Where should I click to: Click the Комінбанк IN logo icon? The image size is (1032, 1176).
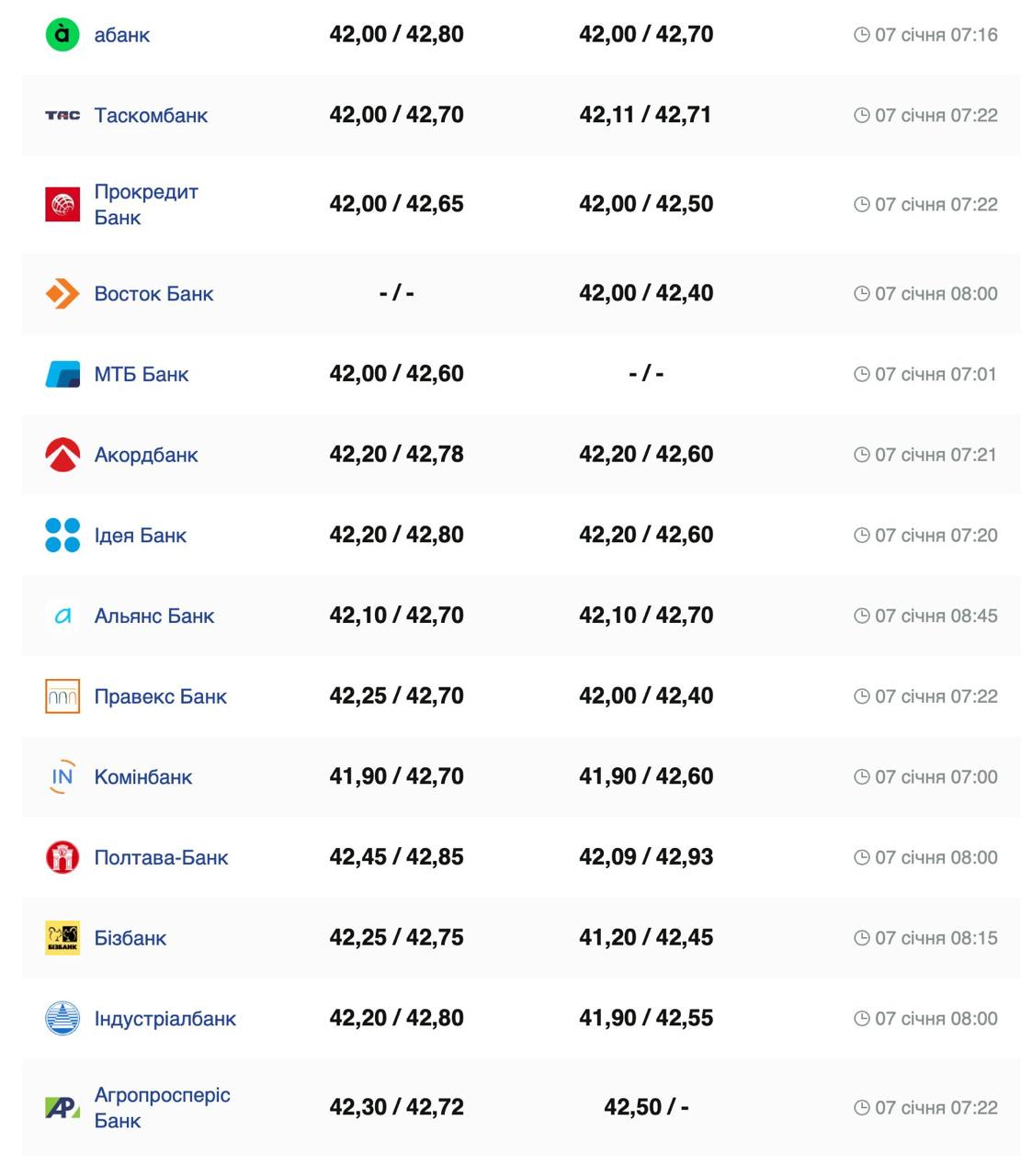point(62,777)
